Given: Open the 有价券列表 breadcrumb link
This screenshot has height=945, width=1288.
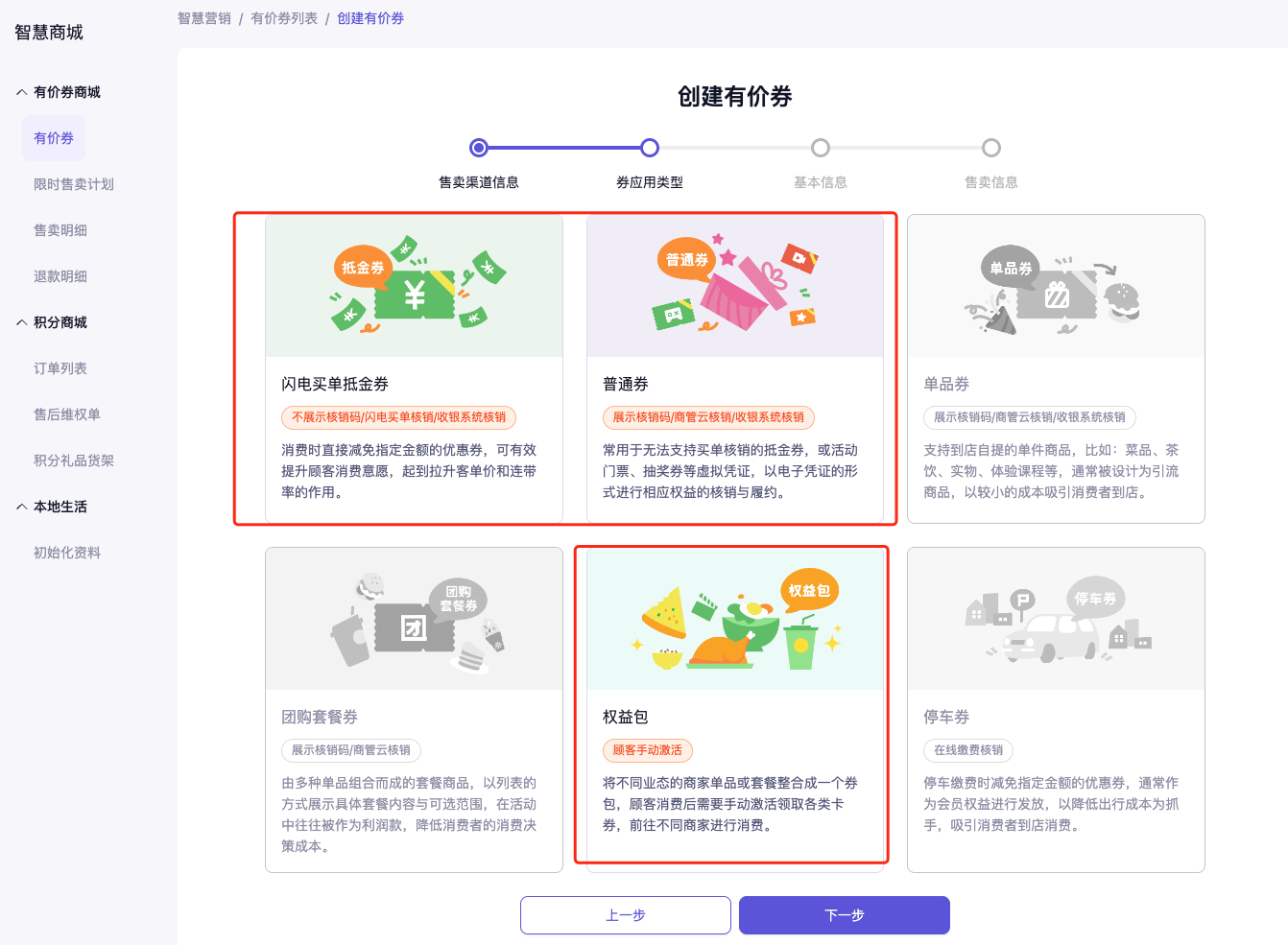Looking at the screenshot, I should coord(284,18).
